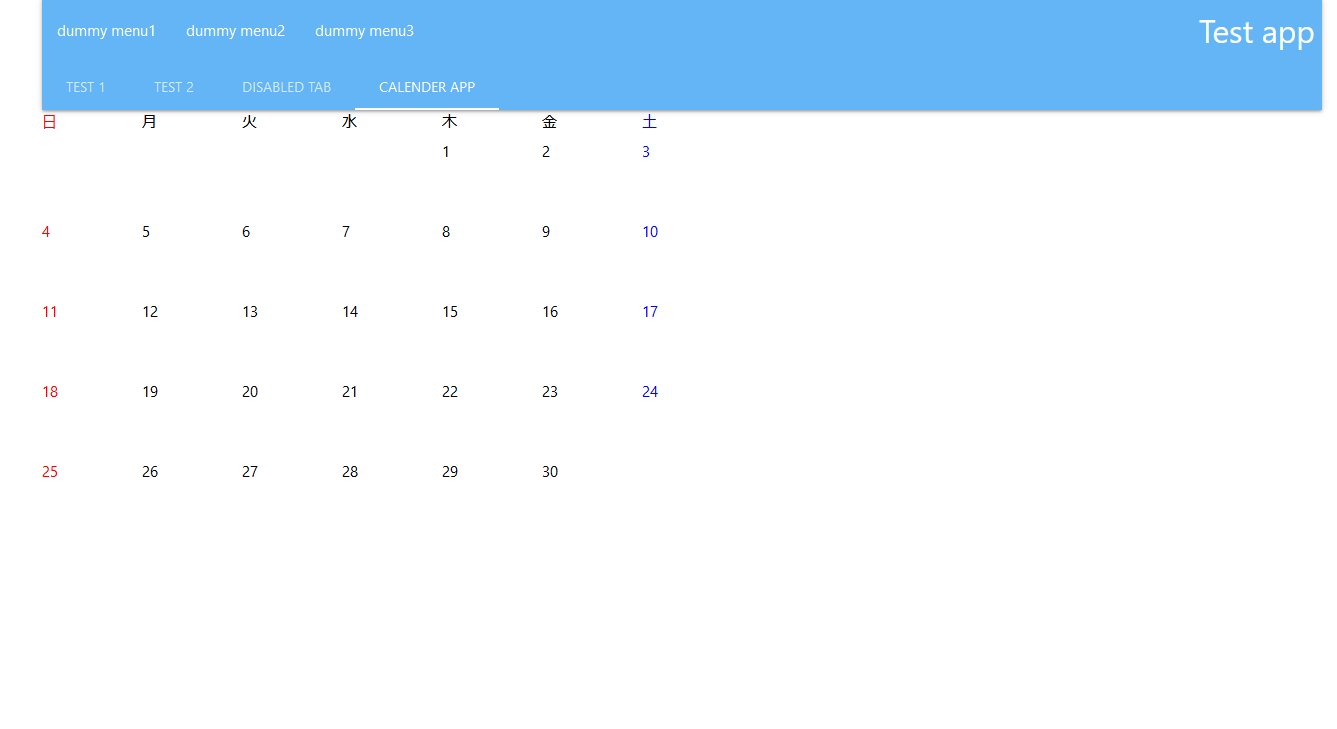Image resolution: width=1337 pixels, height=729 pixels.
Task: Click the 水 Wednesday header
Action: click(349, 122)
